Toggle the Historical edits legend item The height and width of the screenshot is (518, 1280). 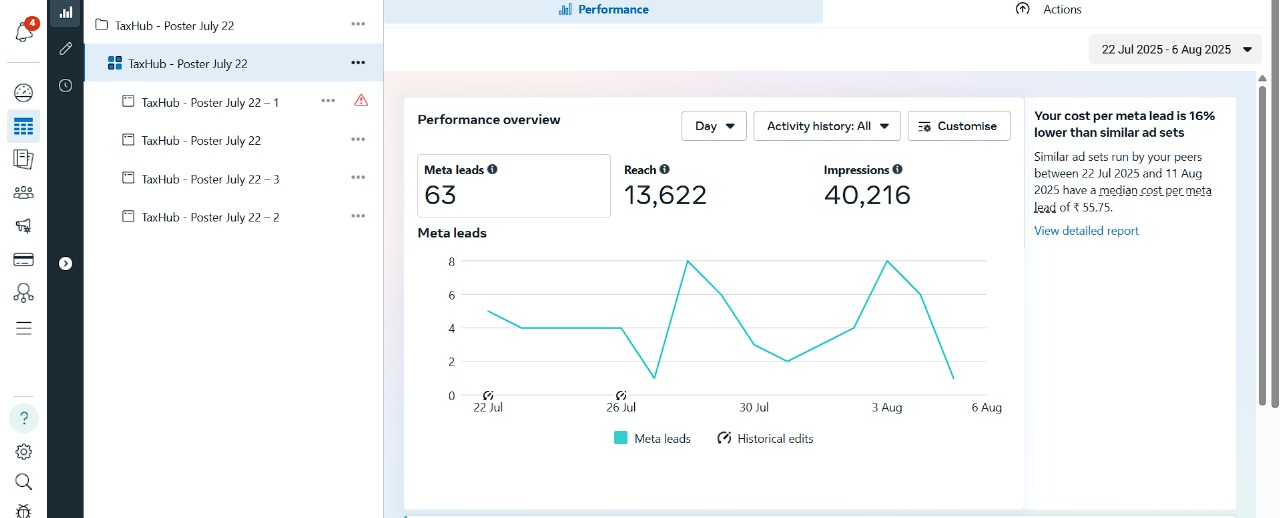click(765, 439)
